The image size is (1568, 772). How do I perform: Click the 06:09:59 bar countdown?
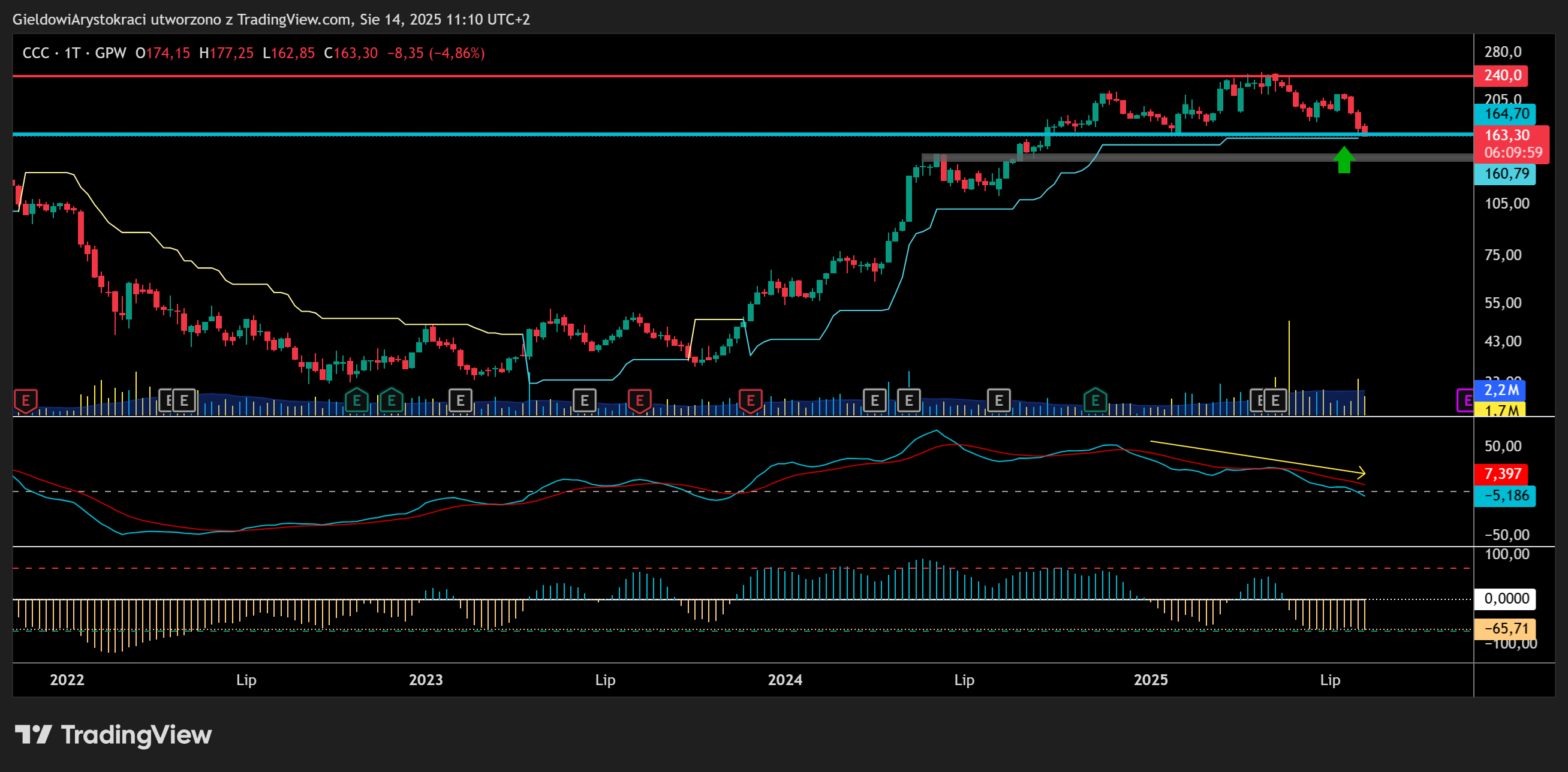click(x=1513, y=153)
